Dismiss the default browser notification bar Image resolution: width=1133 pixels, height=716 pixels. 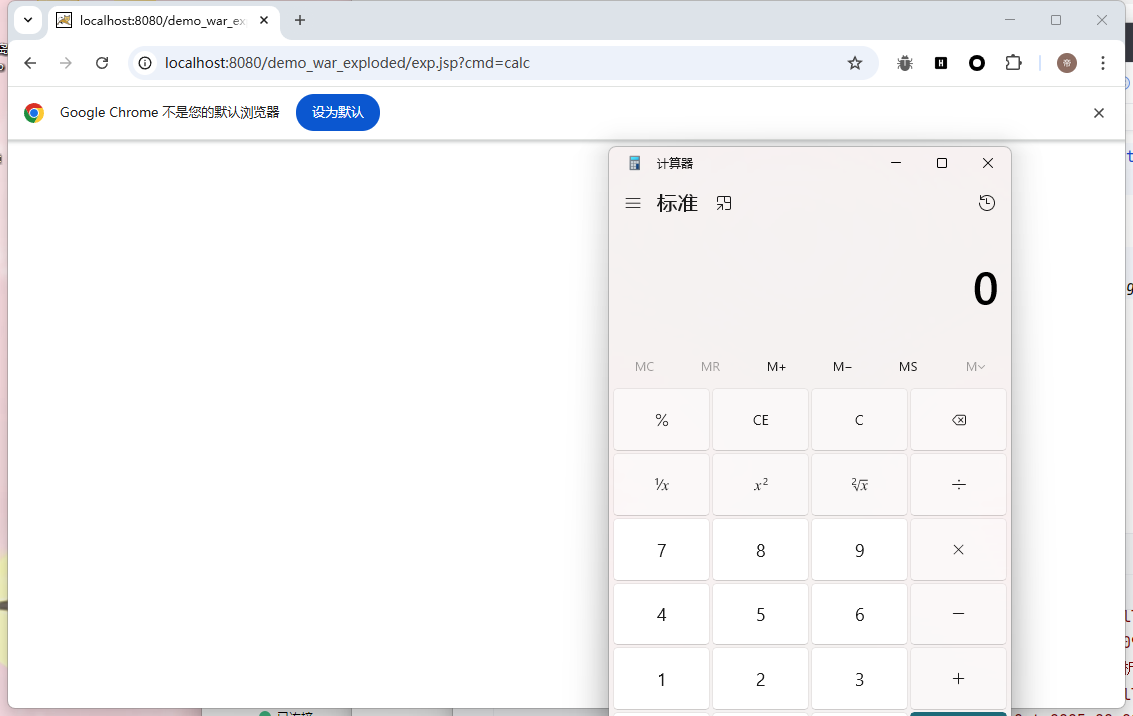(1098, 113)
